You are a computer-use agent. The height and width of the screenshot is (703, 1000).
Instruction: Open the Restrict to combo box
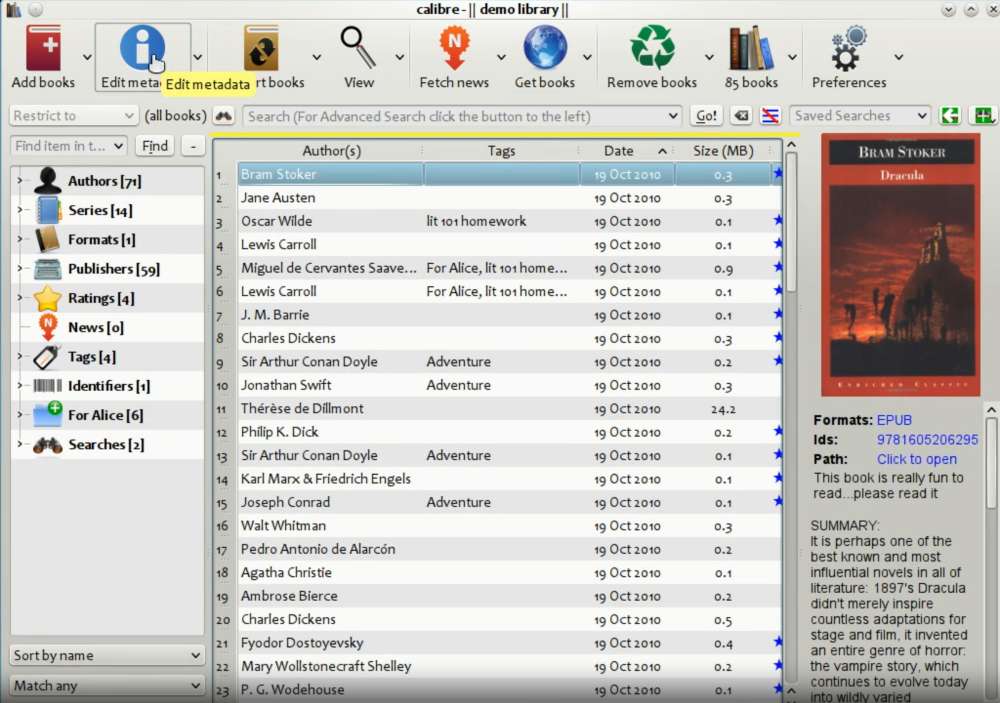74,116
